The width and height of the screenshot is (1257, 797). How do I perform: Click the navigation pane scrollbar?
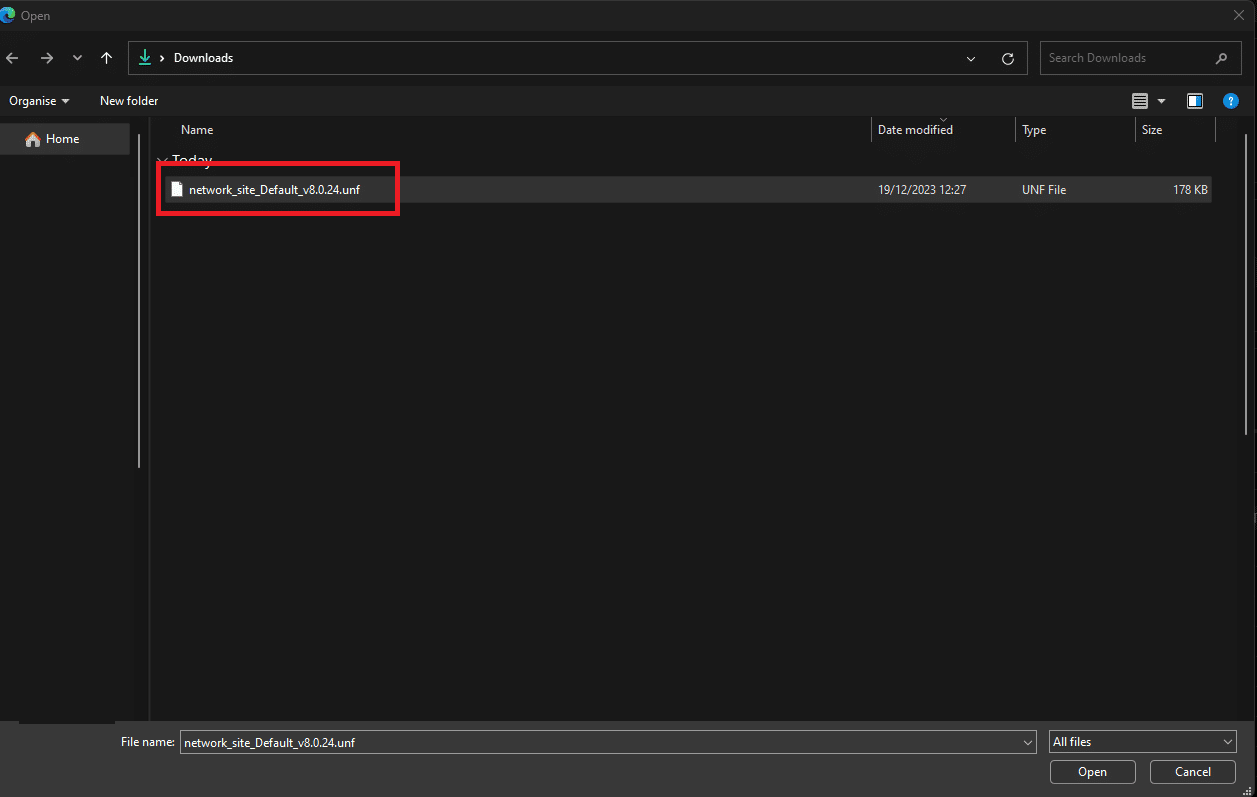tap(139, 300)
